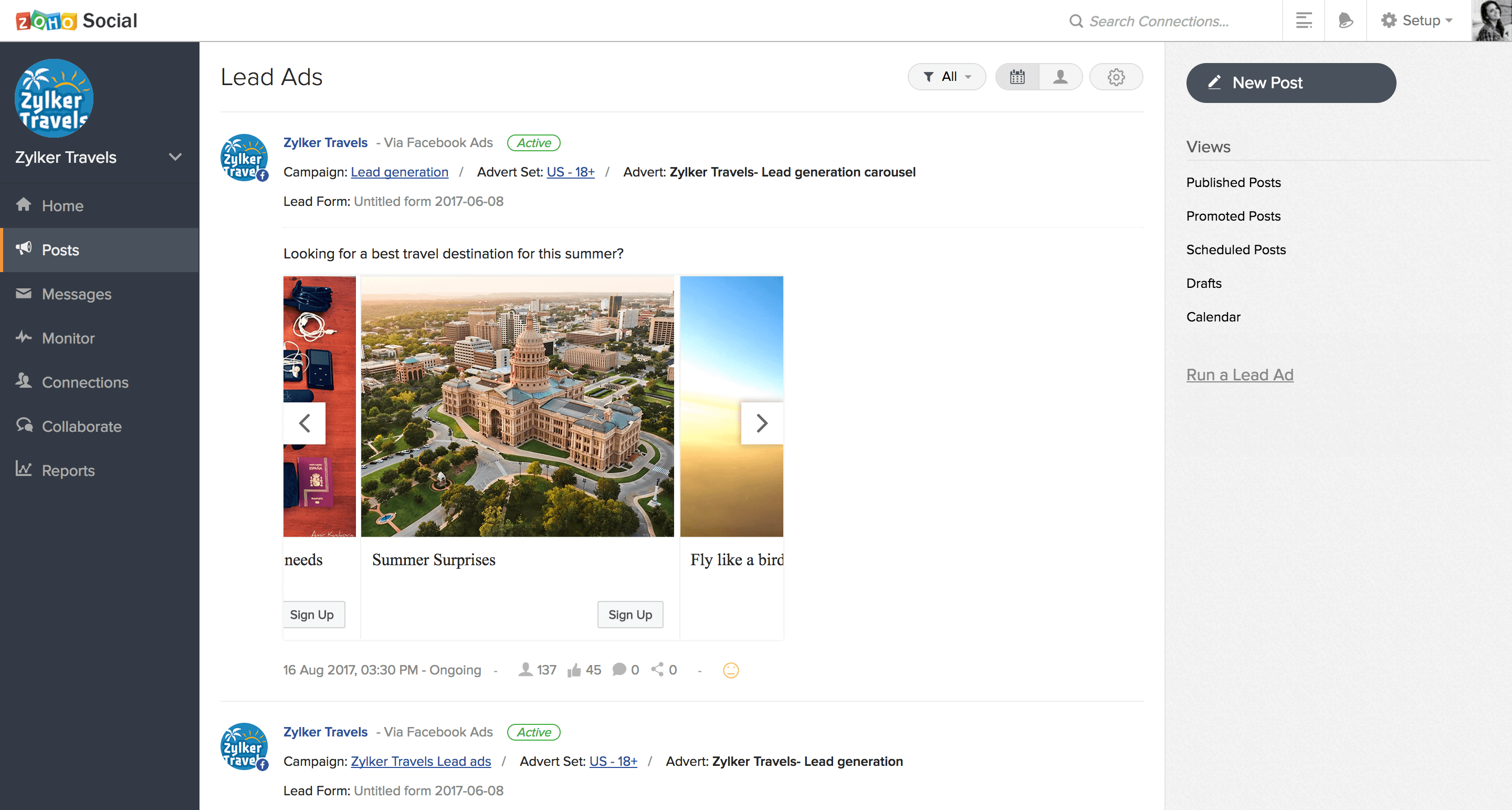This screenshot has height=810, width=1512.
Task: Select the Drafts view
Action: point(1204,283)
